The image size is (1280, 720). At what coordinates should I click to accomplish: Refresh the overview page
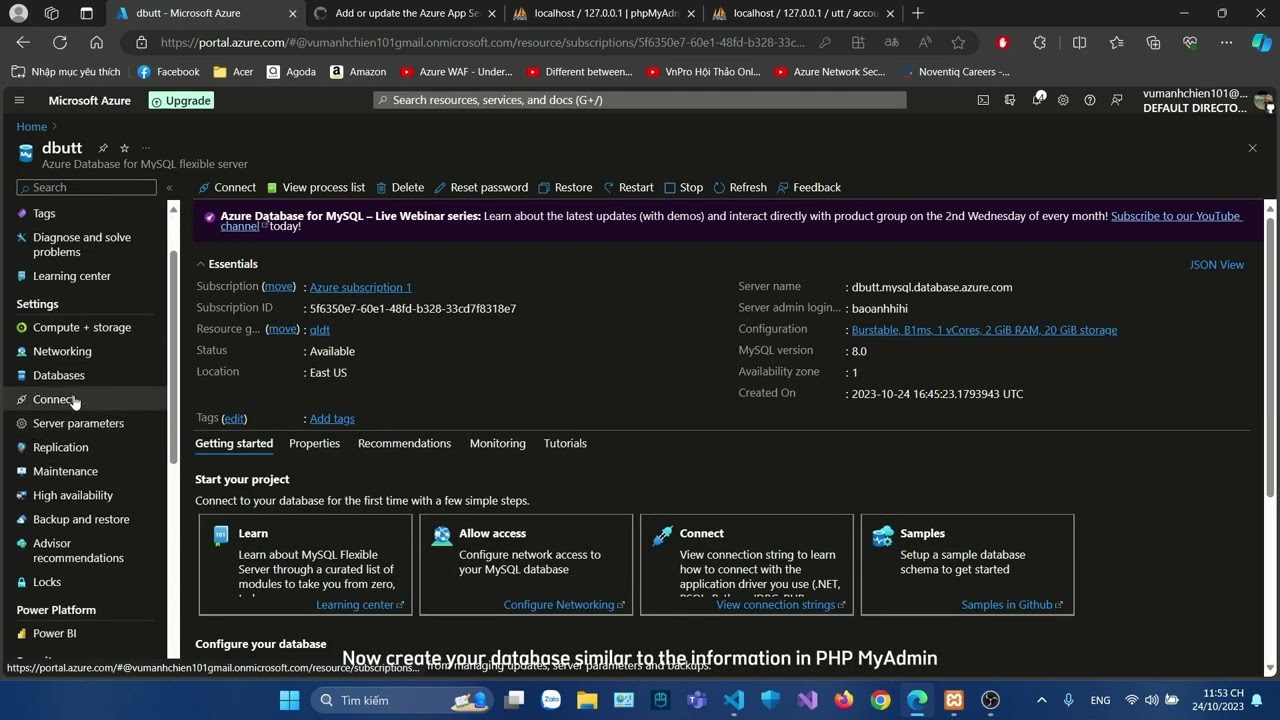pyautogui.click(x=740, y=187)
